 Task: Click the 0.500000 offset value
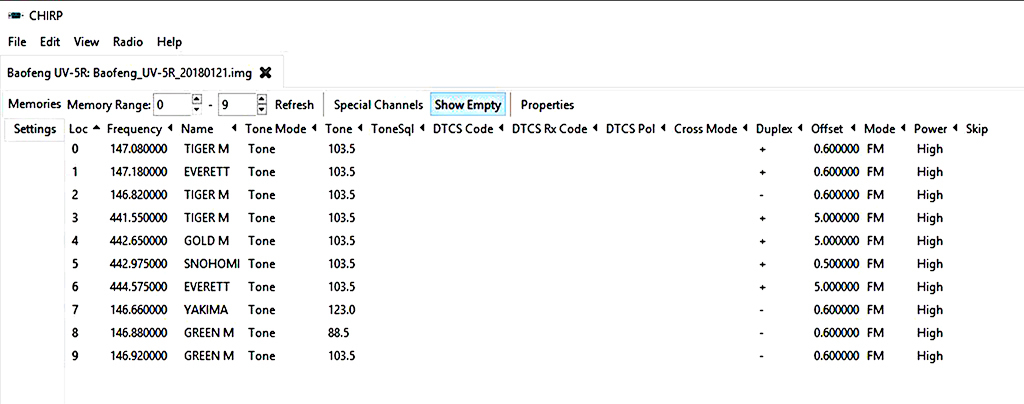point(837,264)
